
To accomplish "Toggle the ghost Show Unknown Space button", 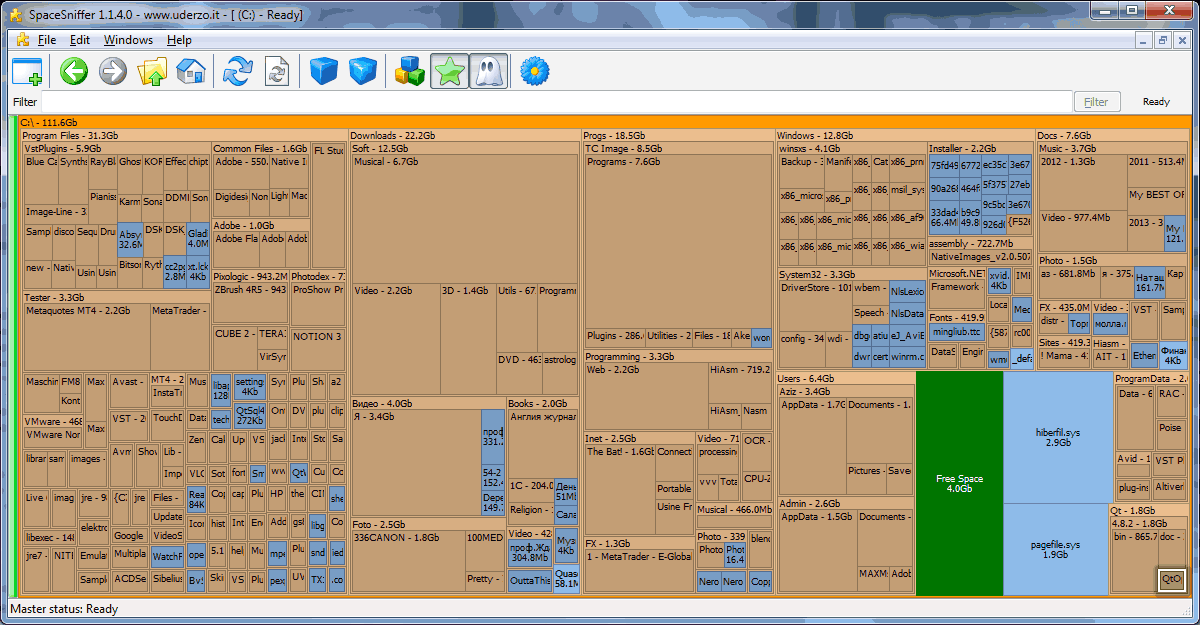I will (488, 71).
